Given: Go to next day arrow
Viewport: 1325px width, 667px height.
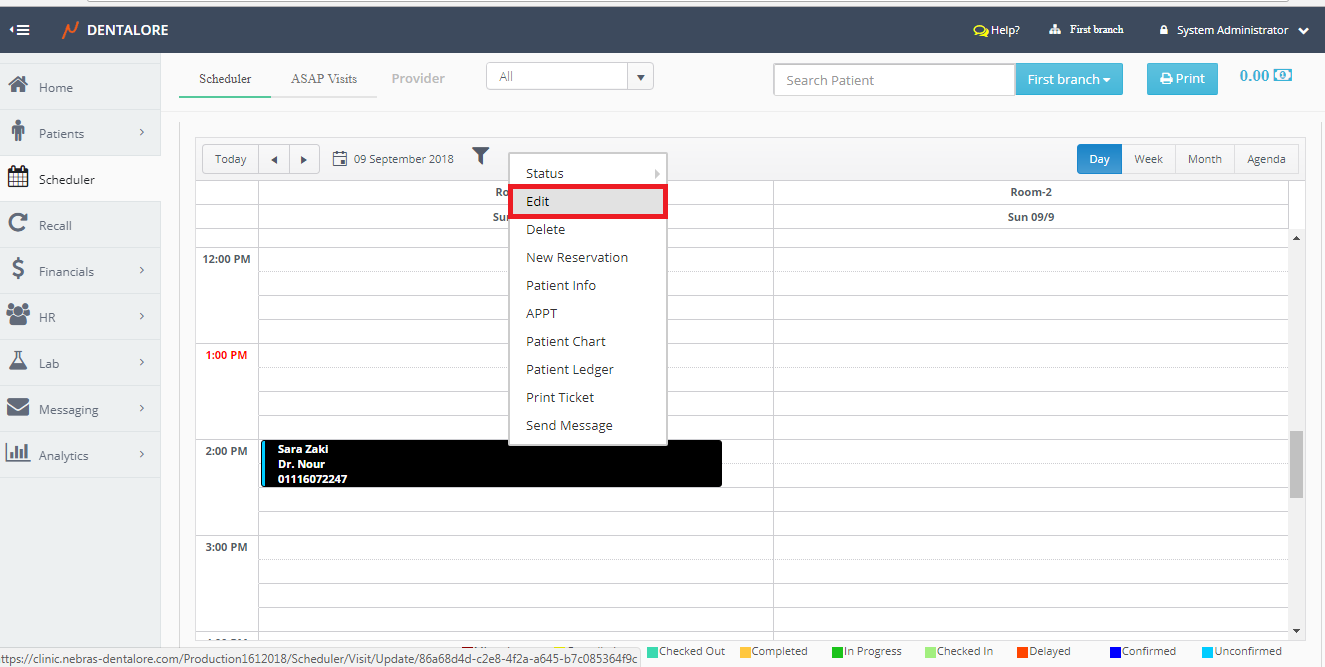Looking at the screenshot, I should click(x=304, y=159).
